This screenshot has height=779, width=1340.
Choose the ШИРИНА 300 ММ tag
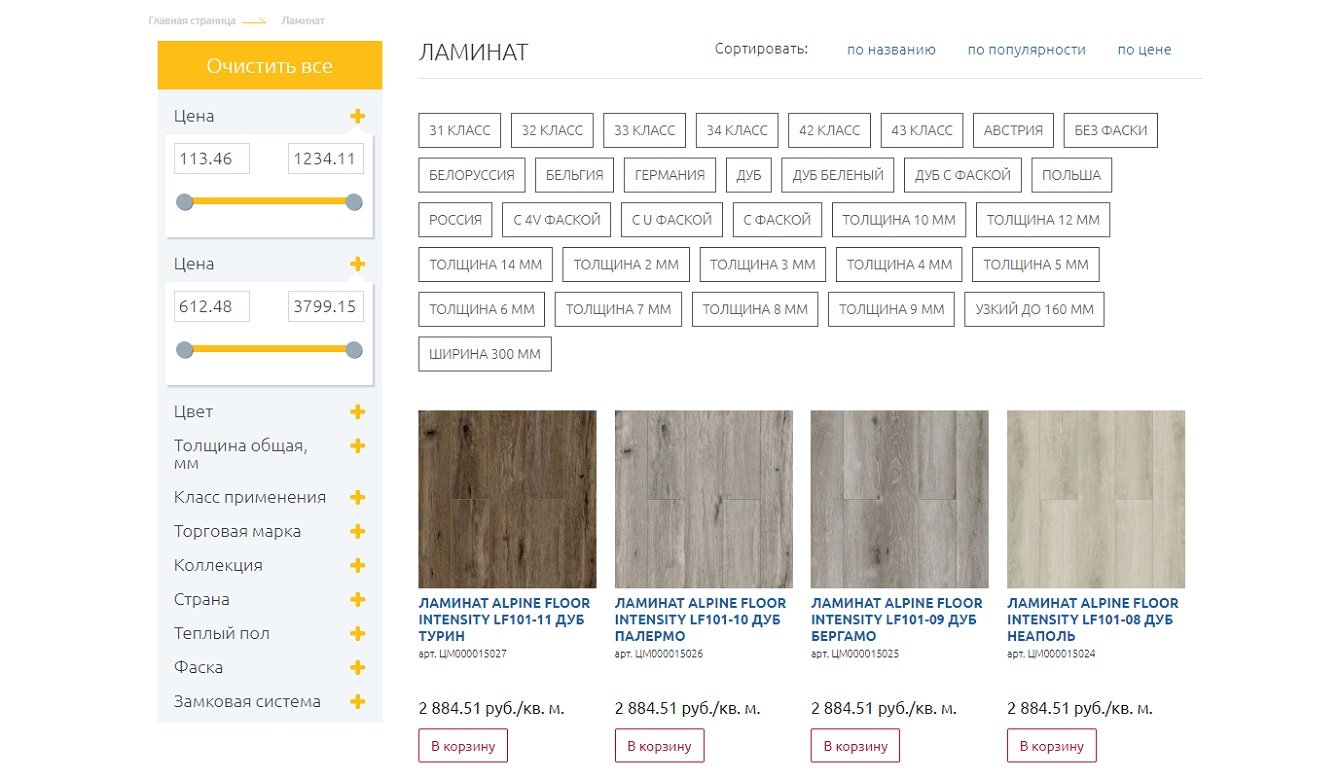(485, 354)
